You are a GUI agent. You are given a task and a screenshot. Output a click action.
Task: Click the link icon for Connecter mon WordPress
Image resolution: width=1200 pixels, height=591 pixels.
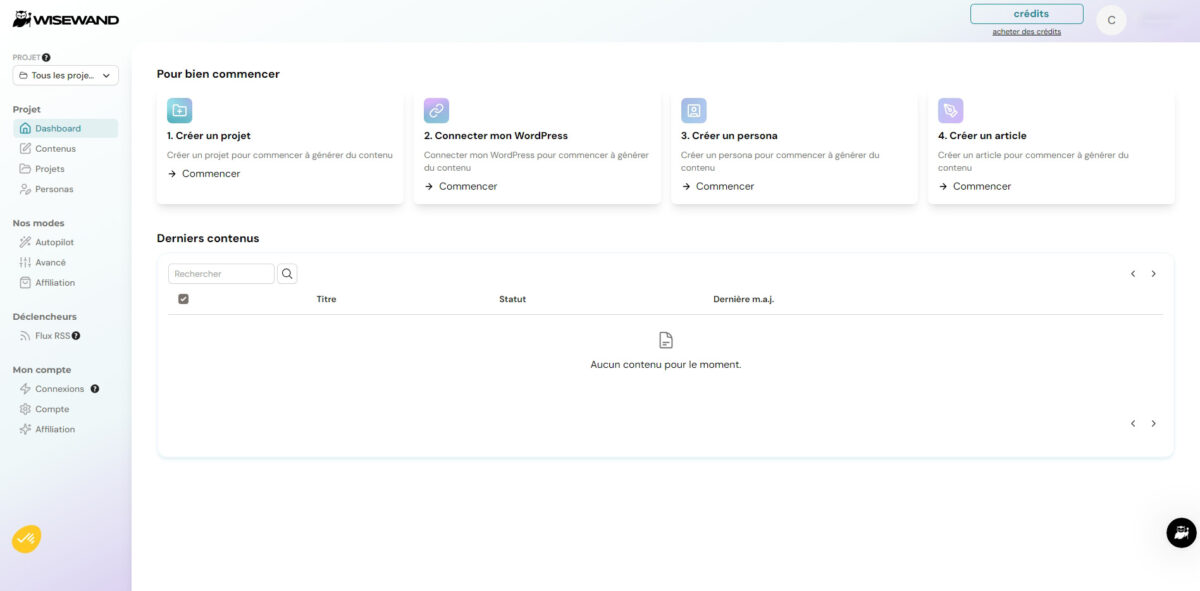tap(436, 110)
